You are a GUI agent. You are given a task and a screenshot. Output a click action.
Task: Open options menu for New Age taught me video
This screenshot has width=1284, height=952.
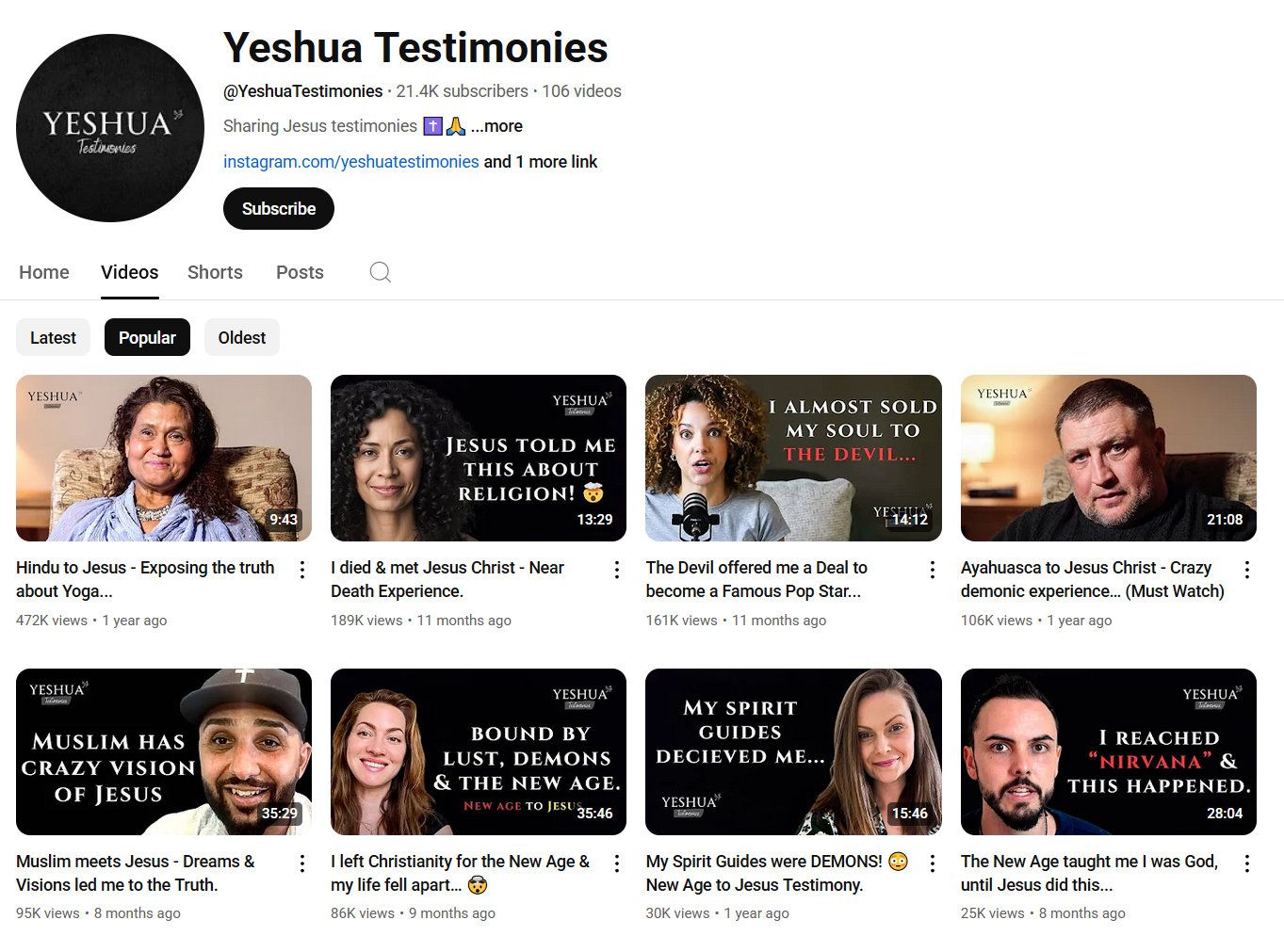coord(1247,863)
